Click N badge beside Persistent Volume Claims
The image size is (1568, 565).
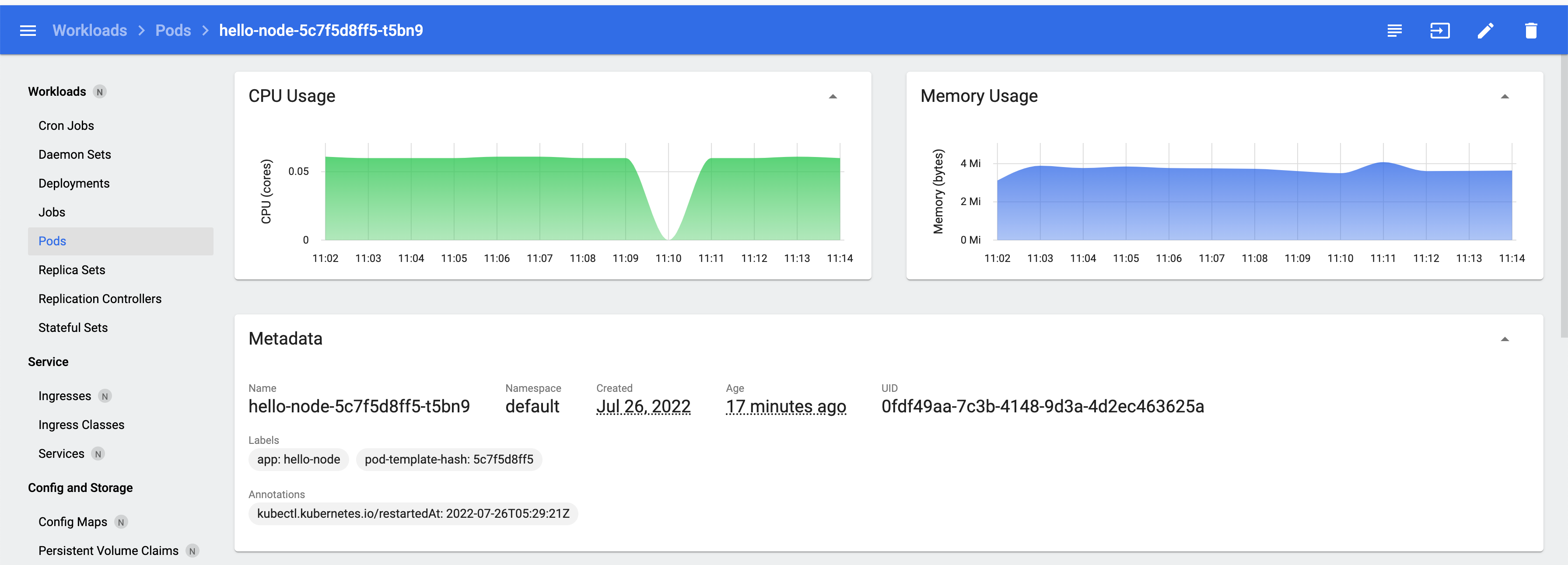(192, 551)
